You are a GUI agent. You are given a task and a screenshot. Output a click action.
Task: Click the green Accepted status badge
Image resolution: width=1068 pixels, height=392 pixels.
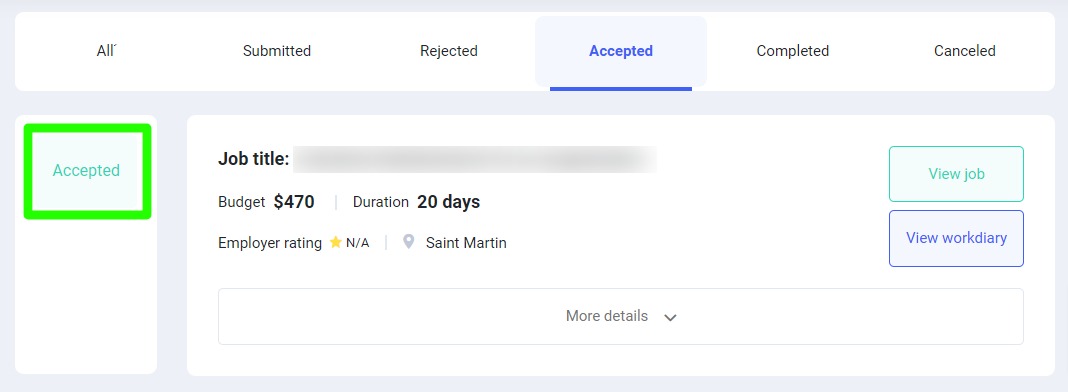(x=87, y=171)
